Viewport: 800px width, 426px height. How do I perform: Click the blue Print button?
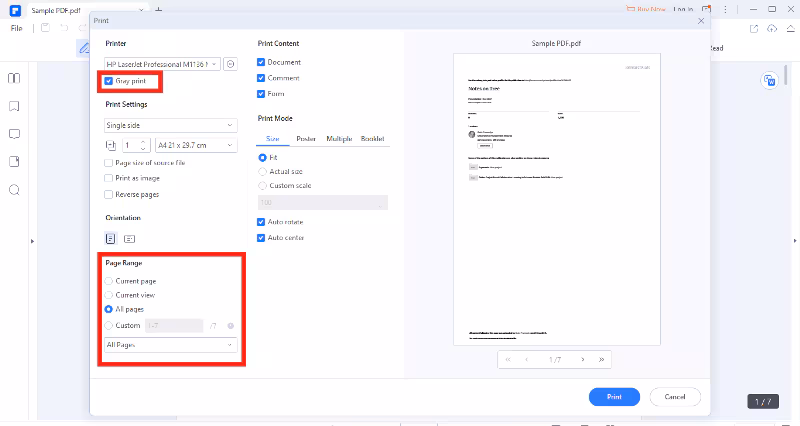[x=614, y=397]
